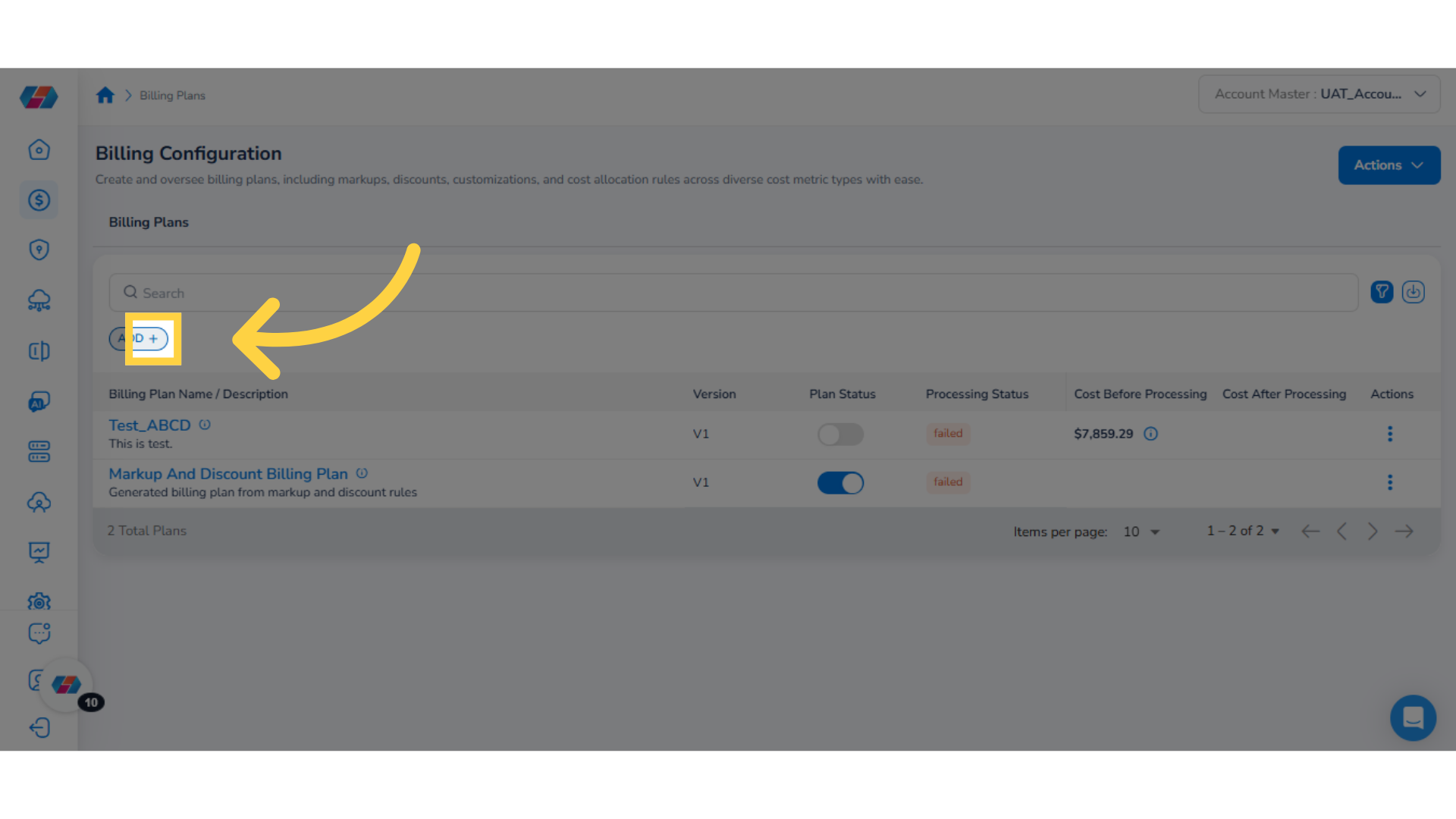Focus the Search input field
1456x819 pixels.
point(733,293)
